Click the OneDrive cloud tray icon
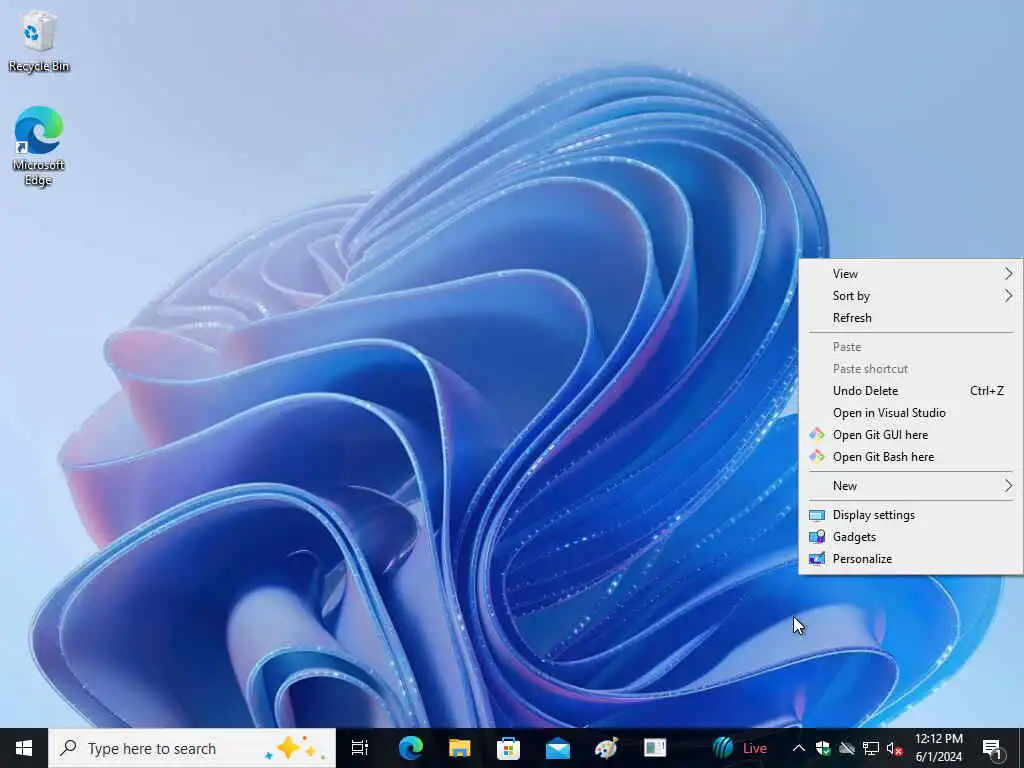The width and height of the screenshot is (1024, 768). [847, 748]
